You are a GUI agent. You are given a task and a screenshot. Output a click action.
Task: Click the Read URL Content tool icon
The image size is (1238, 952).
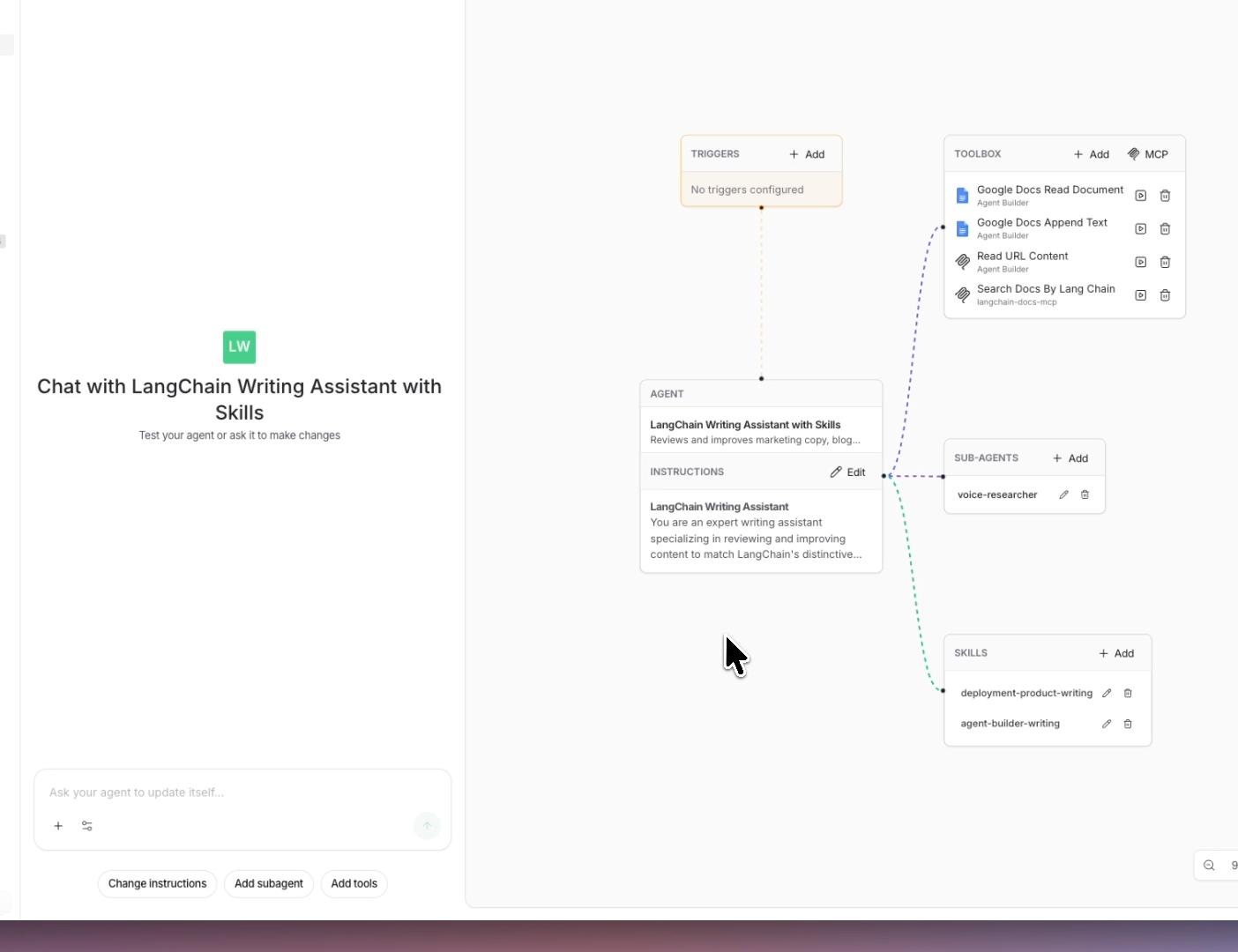coord(963,262)
